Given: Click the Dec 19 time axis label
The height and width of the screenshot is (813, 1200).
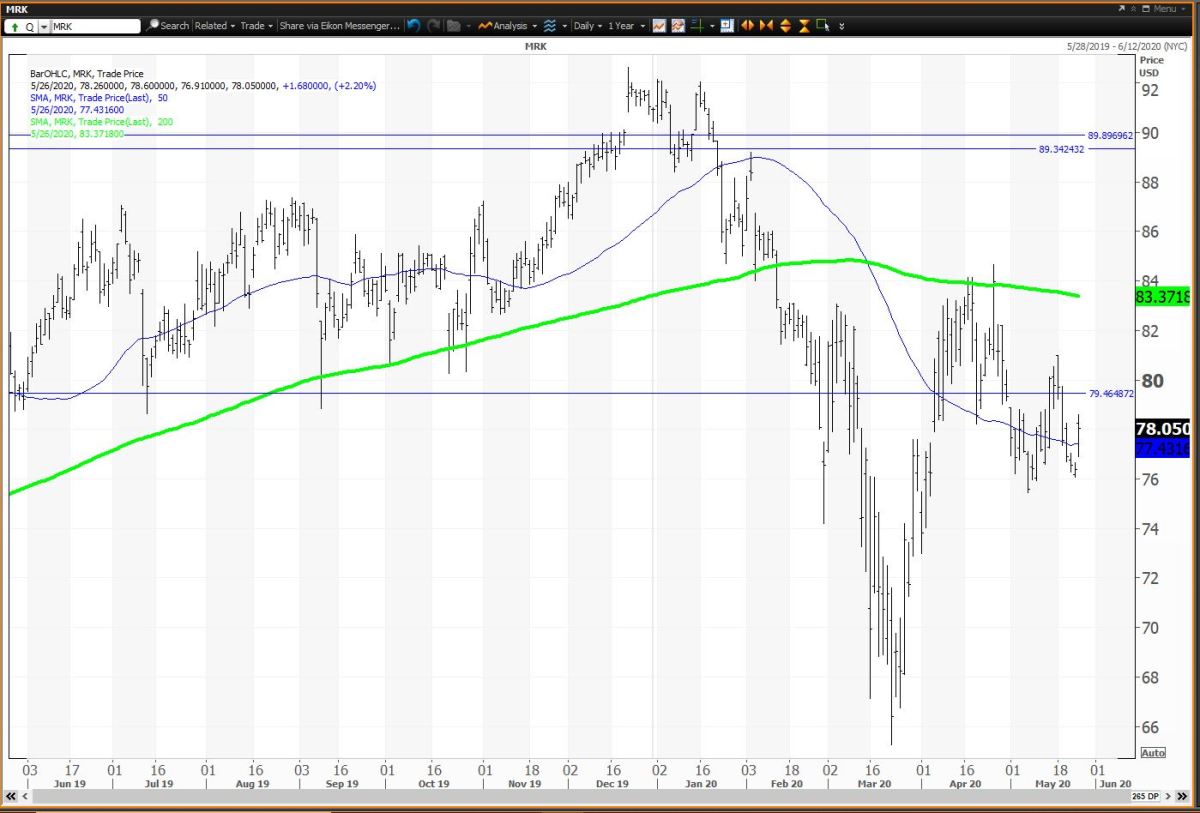Looking at the screenshot, I should tap(611, 784).
